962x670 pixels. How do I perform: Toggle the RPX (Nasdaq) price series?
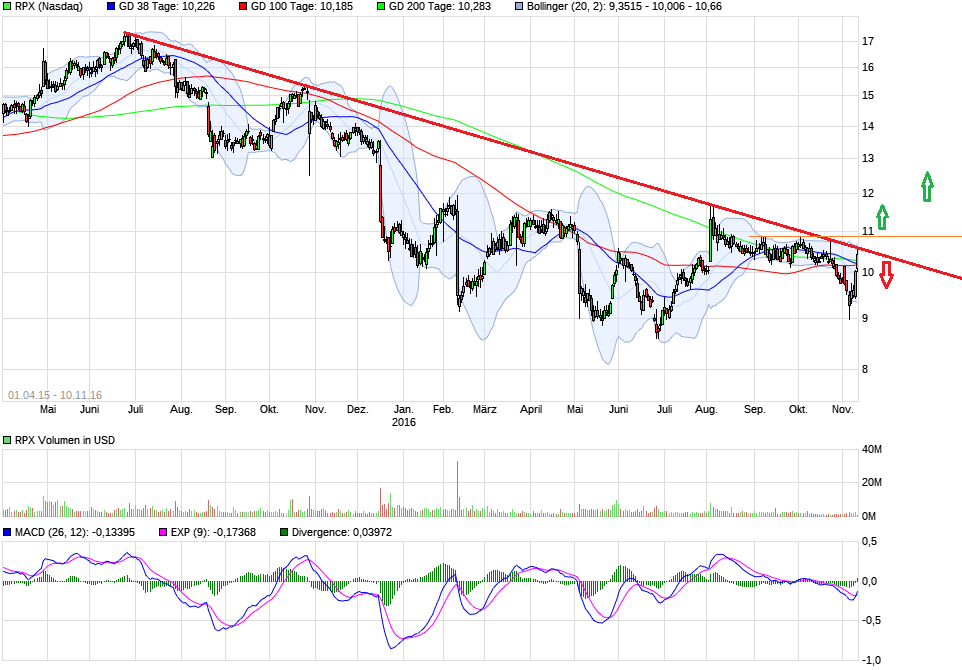(8, 7)
